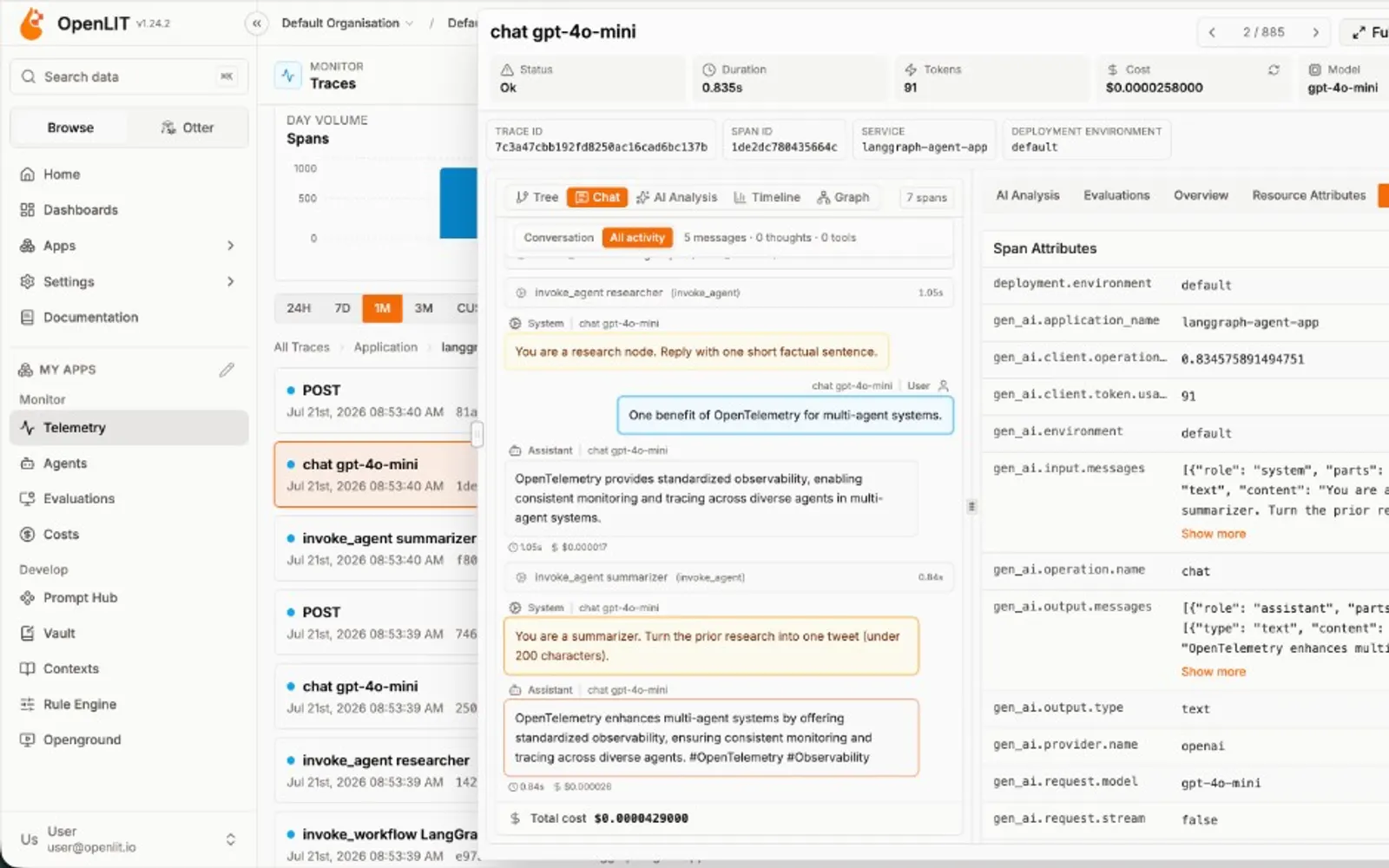Image resolution: width=1389 pixels, height=868 pixels.
Task: Open the Agents section icon
Action: [28, 464]
